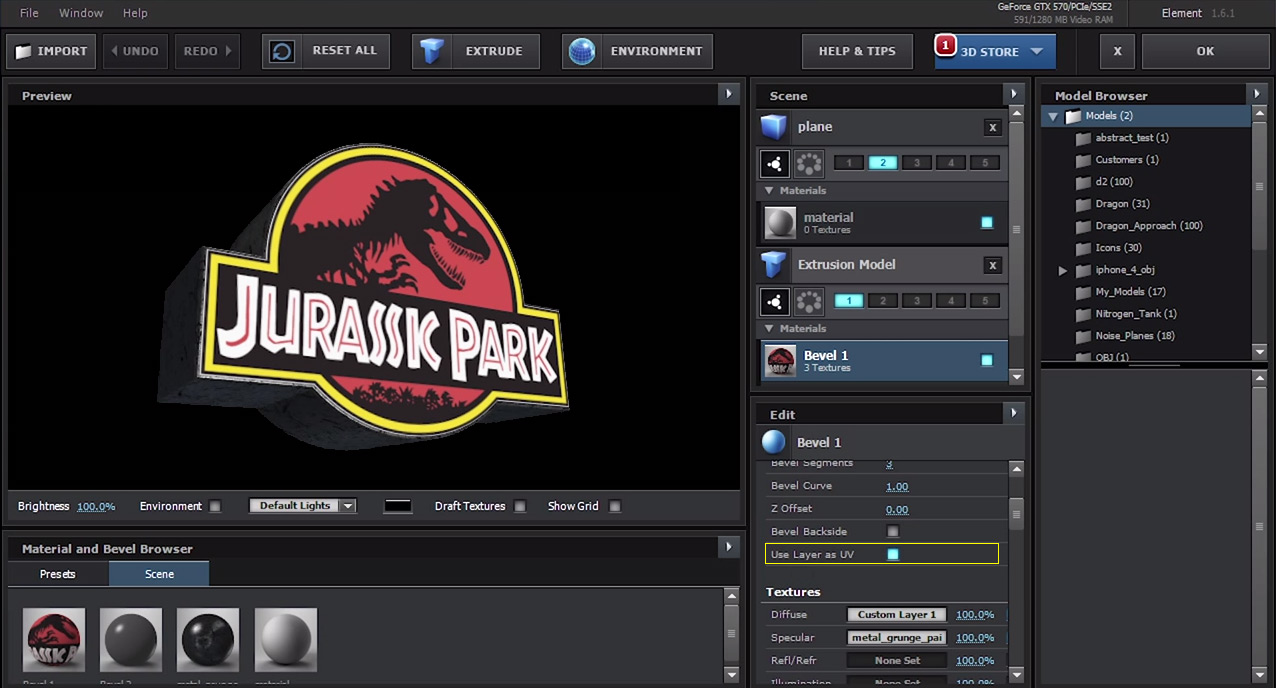Click the particle replicator icon for plane
Screen dimensions: 1276x688
(x=775, y=163)
